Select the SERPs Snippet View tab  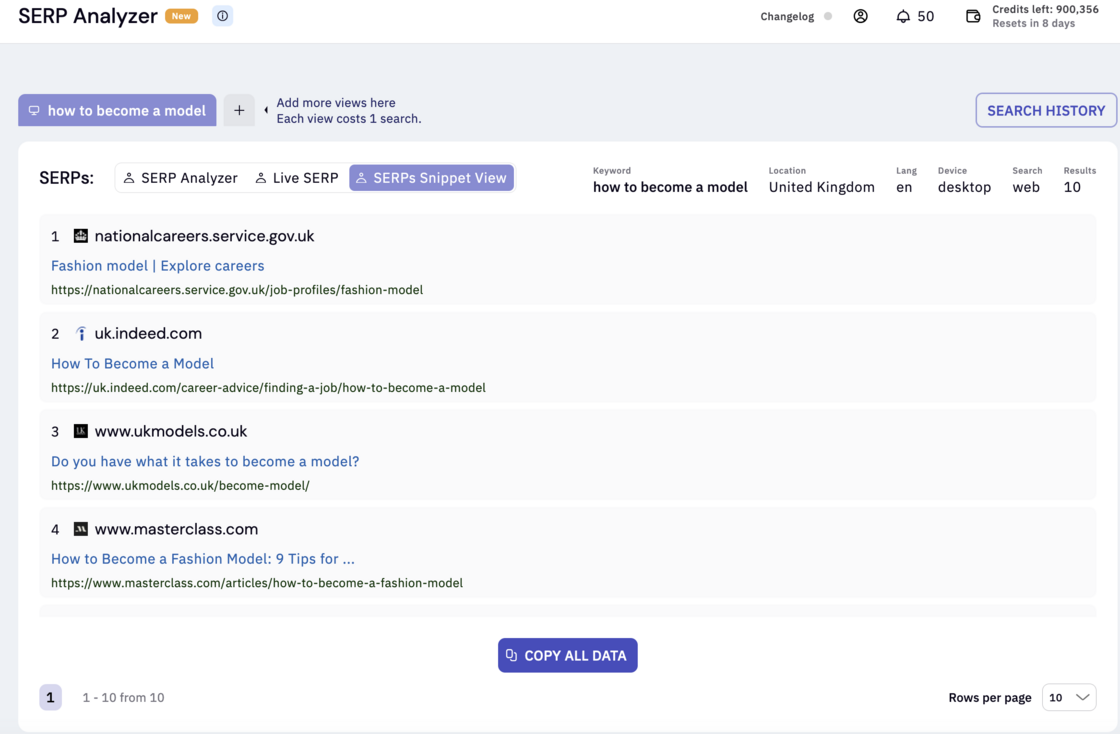[431, 178]
